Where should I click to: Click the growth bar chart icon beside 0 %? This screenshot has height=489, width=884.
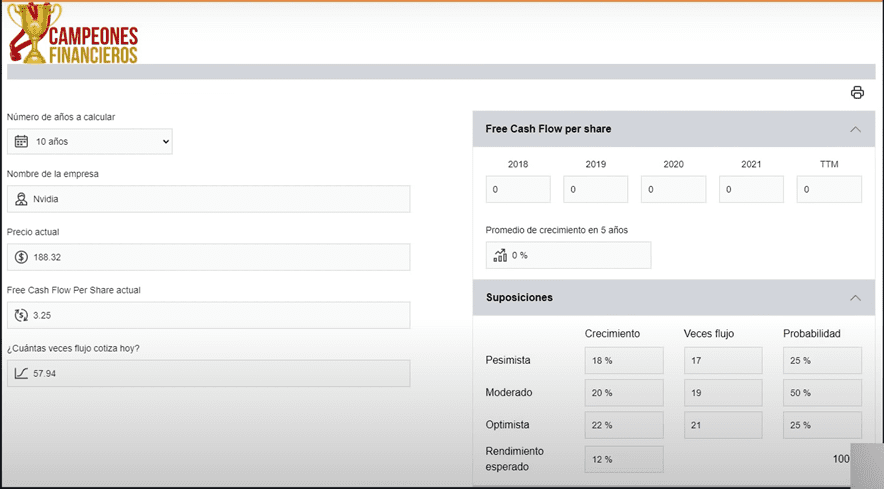point(500,255)
